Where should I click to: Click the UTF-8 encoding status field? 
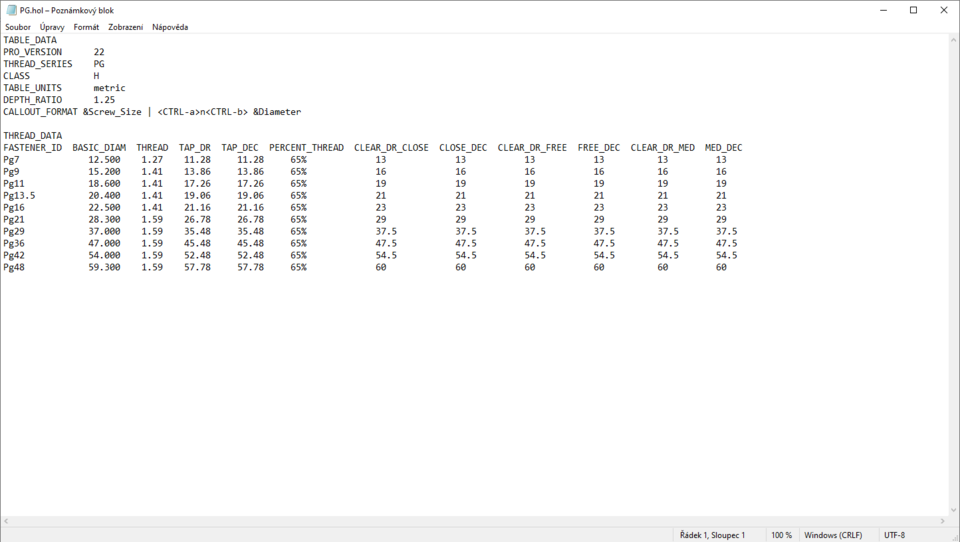click(894, 535)
